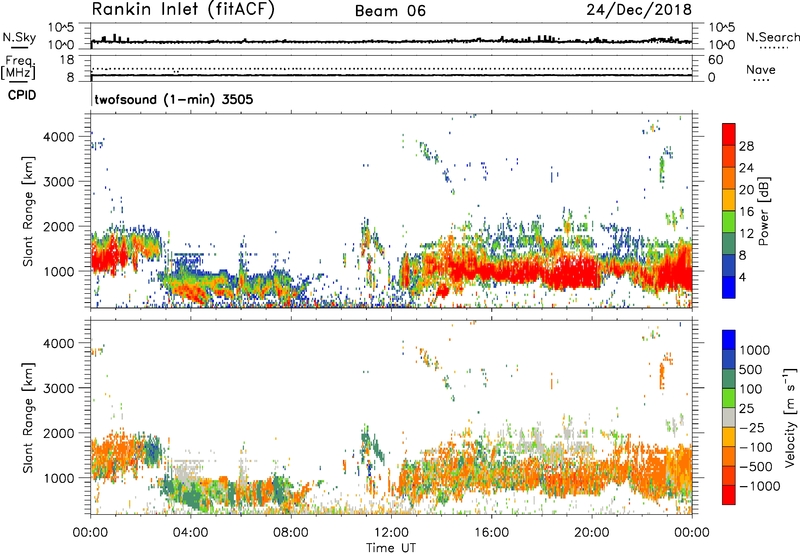Click the date '24/Dec/2018' in the header

click(x=639, y=10)
